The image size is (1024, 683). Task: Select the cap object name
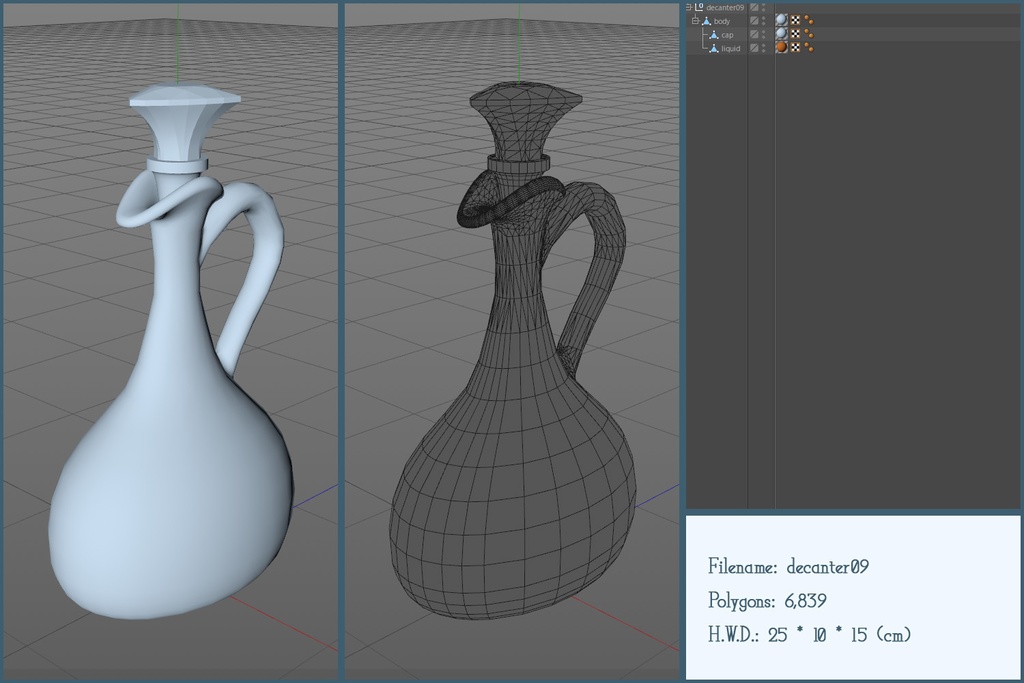(728, 35)
